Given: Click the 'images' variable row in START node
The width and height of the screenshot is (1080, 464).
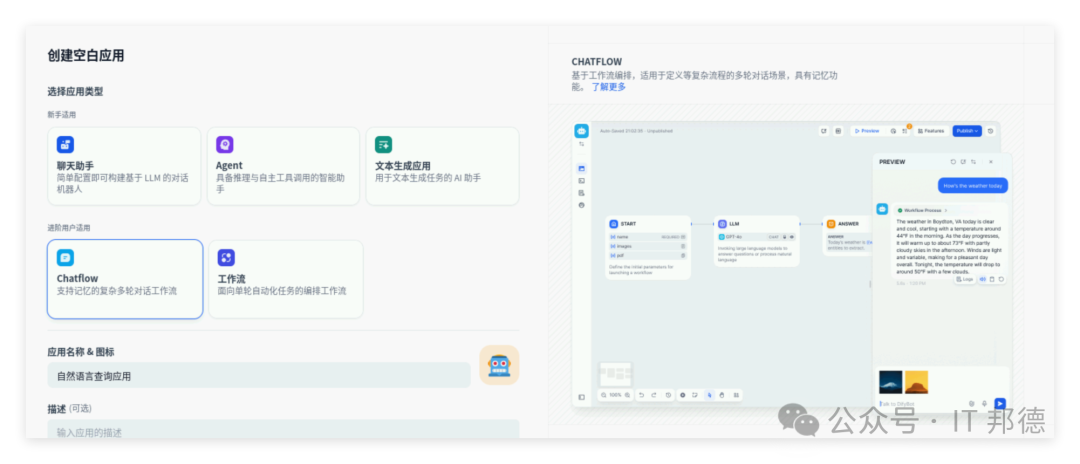Looking at the screenshot, I should (647, 246).
